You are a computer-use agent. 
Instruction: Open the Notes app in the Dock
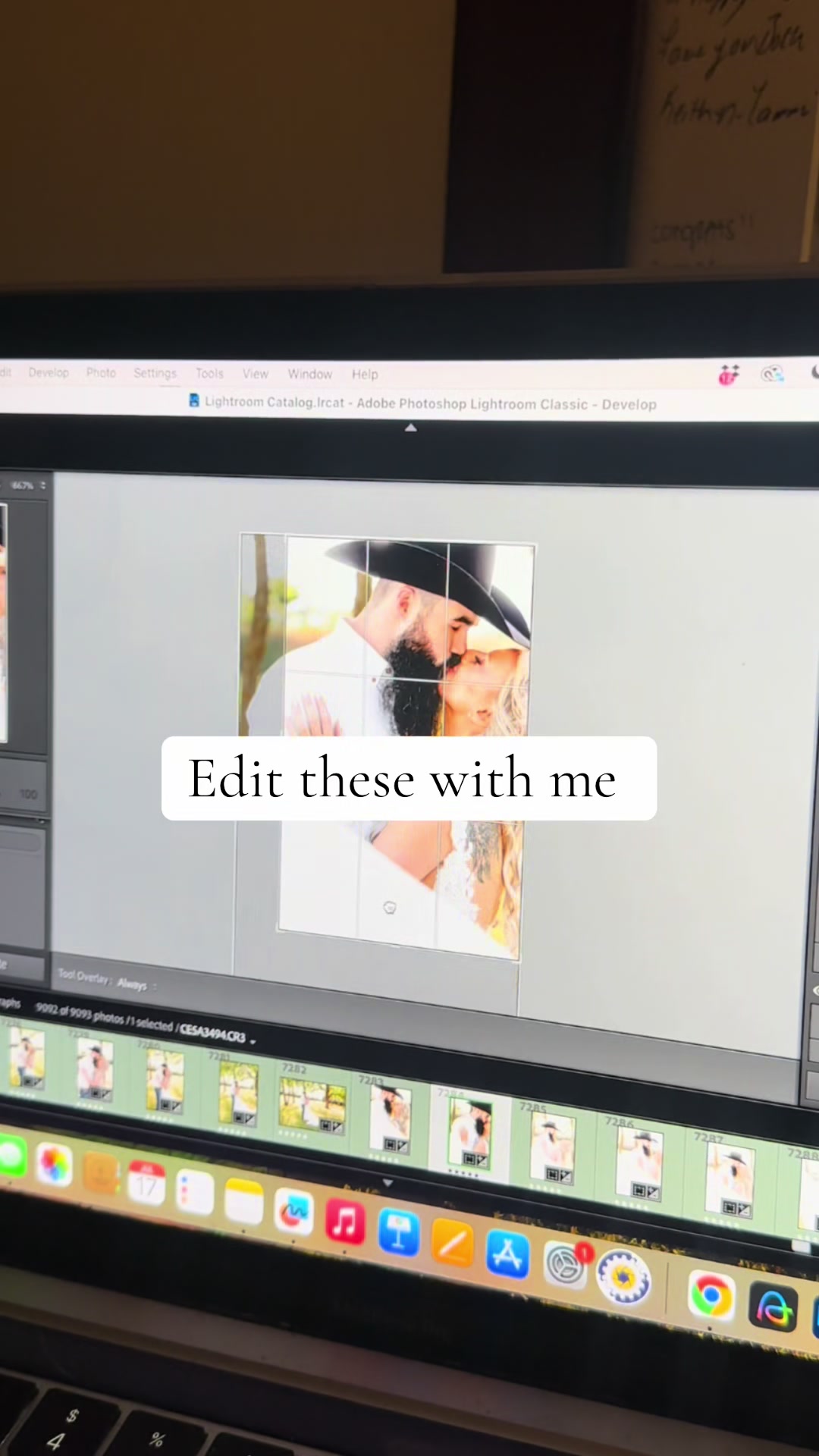244,1202
